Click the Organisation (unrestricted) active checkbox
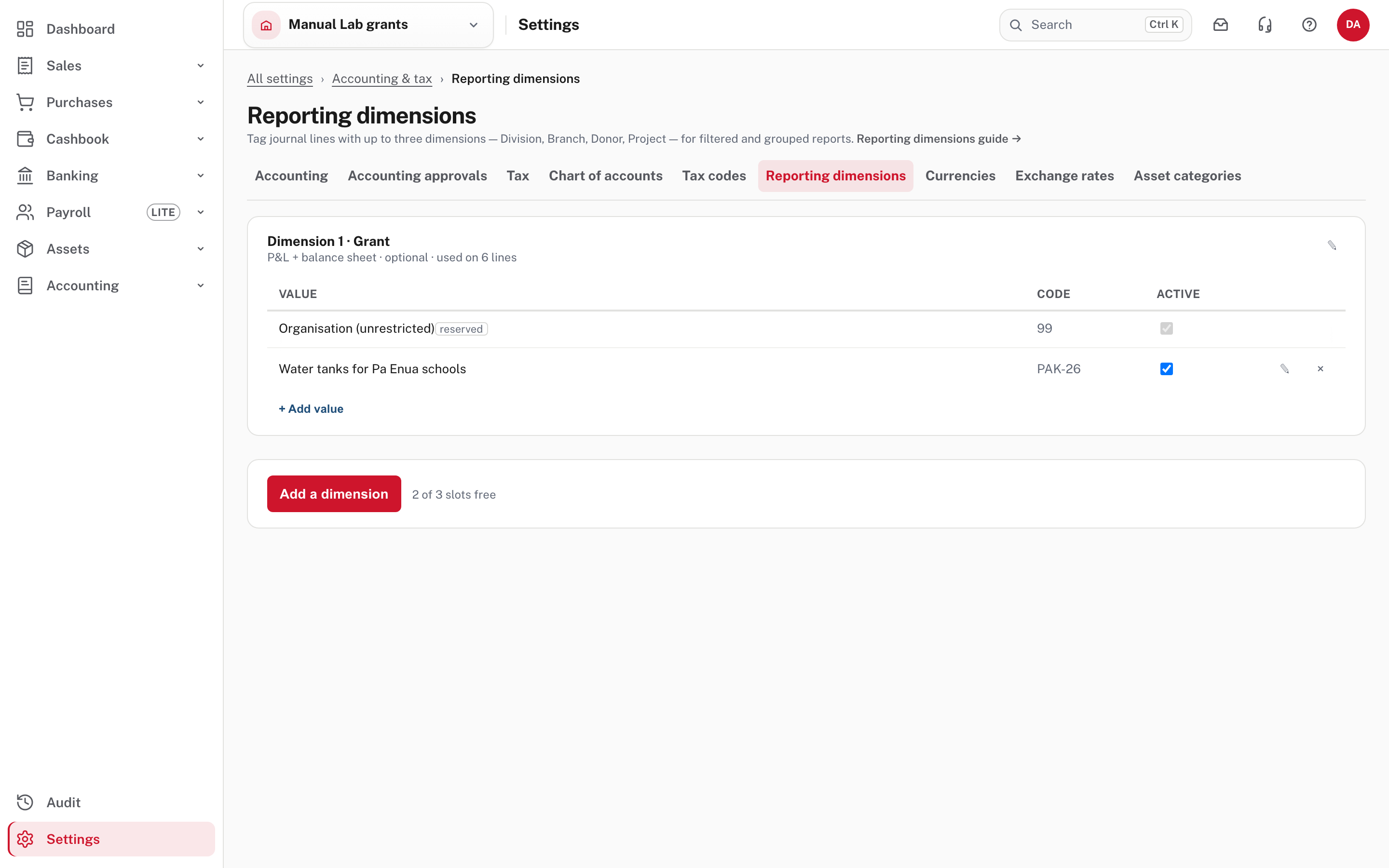Viewport: 1389px width, 868px height. 1166,328
